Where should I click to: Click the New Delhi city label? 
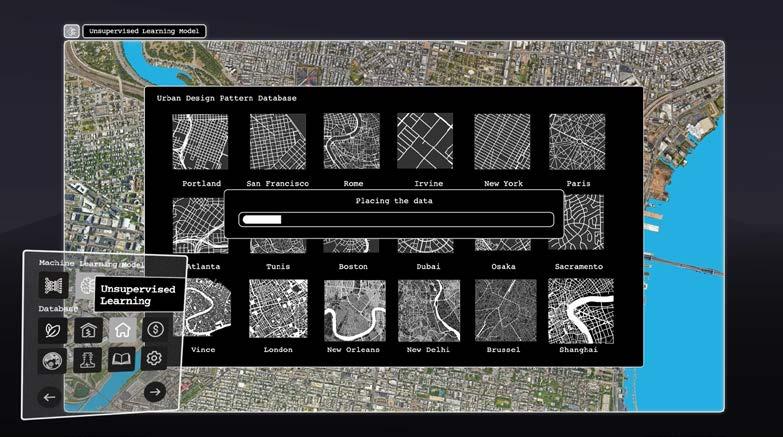428,350
